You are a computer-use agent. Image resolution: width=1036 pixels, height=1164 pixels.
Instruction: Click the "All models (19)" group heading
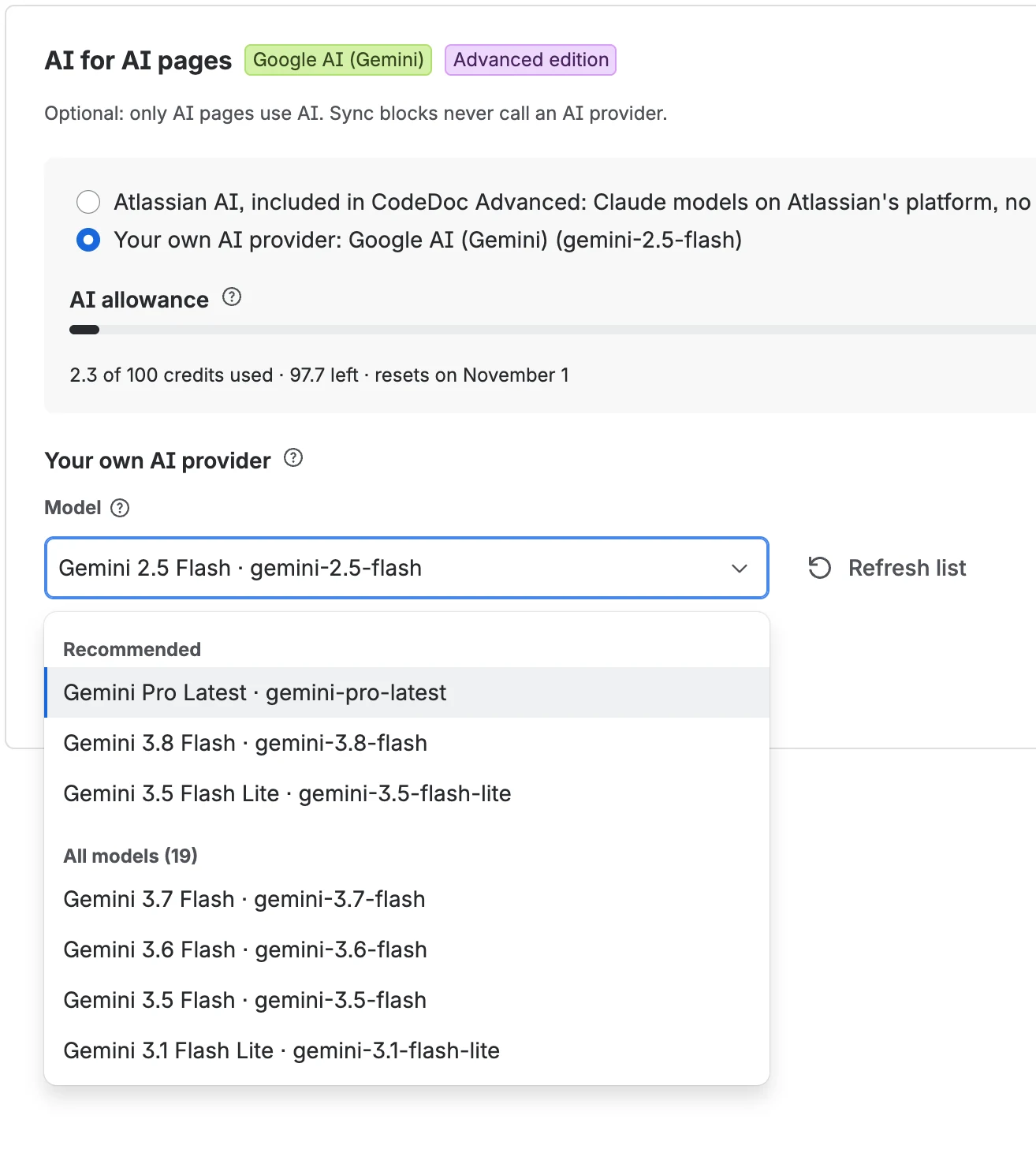coord(130,856)
